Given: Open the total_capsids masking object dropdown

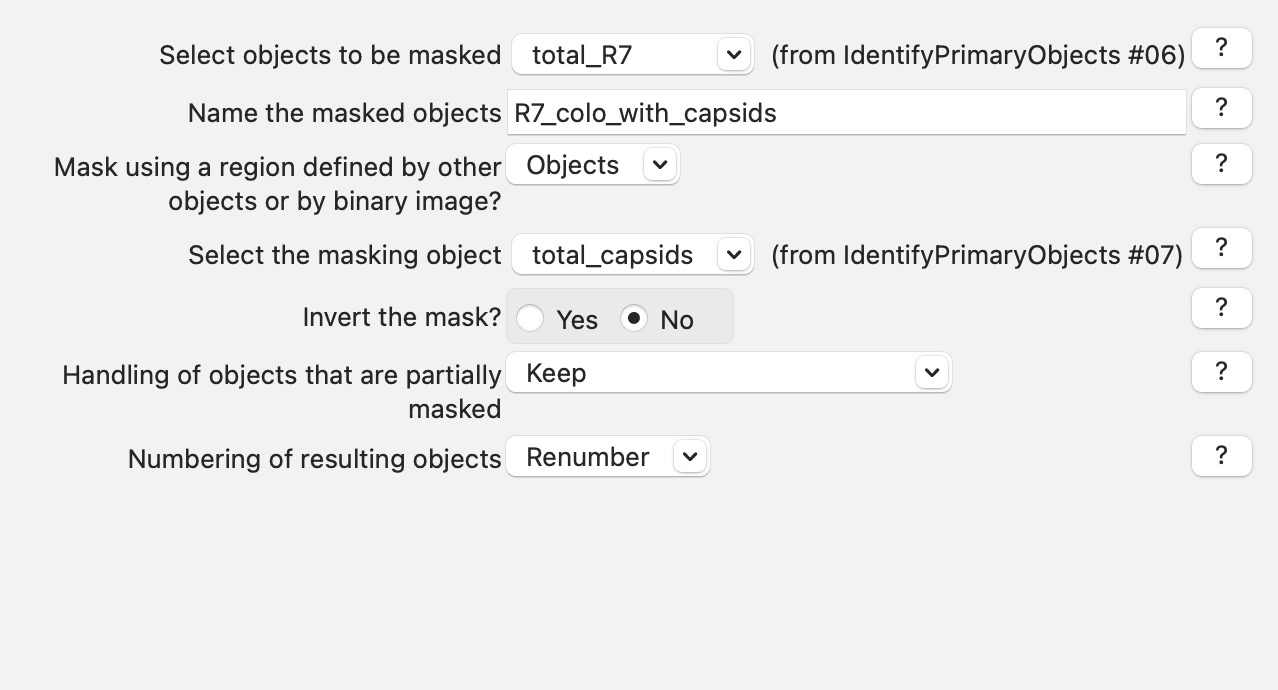Looking at the screenshot, I should point(631,255).
